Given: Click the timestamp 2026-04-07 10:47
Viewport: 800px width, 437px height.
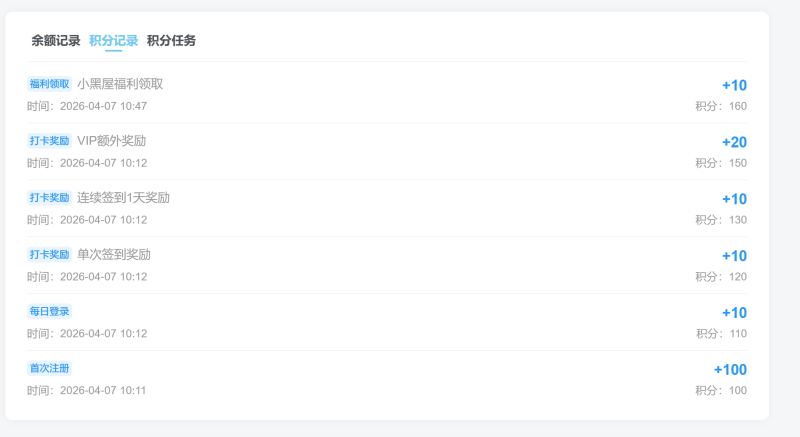Looking at the screenshot, I should pos(103,106).
